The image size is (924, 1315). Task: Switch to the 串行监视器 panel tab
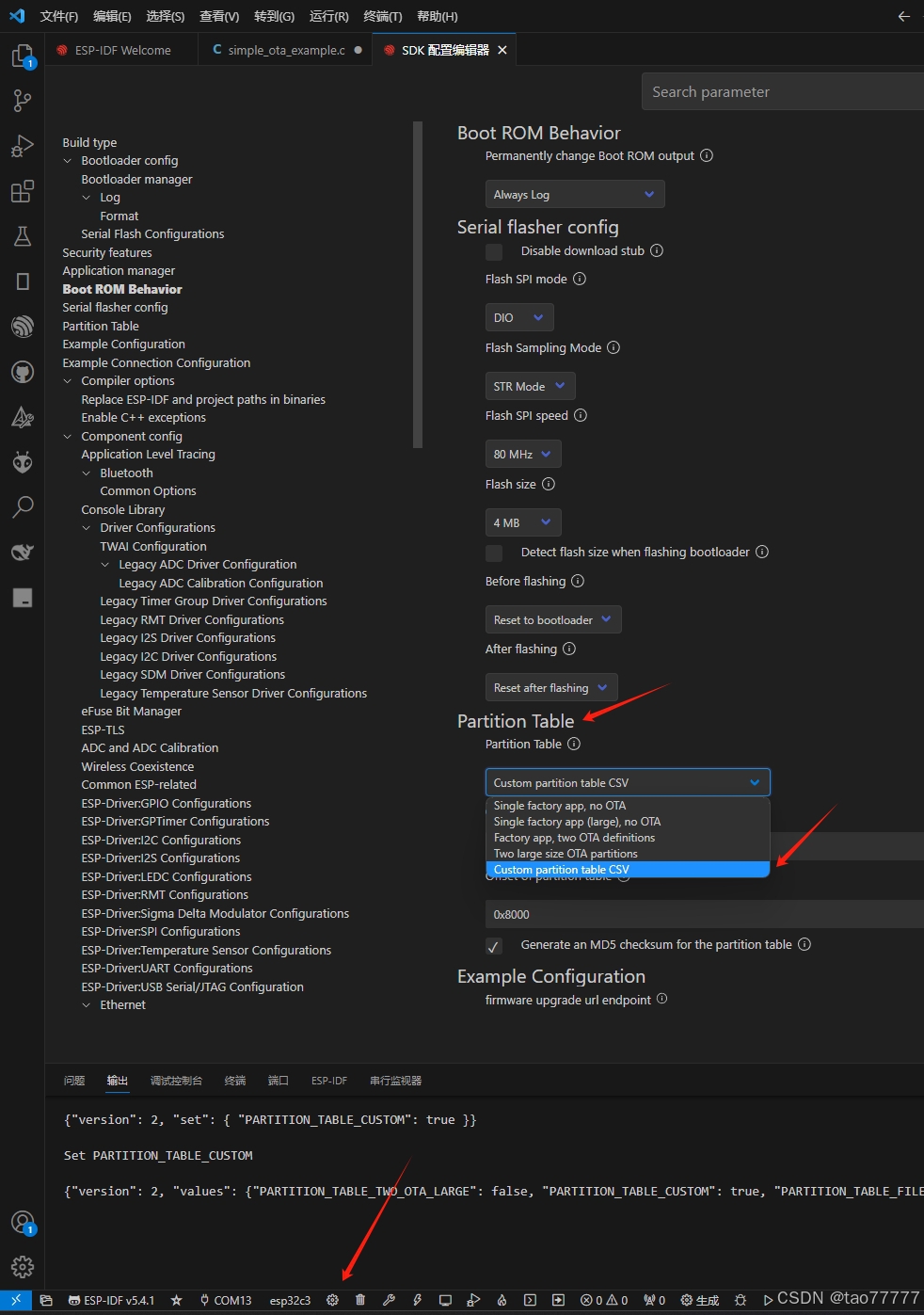[x=395, y=1081]
